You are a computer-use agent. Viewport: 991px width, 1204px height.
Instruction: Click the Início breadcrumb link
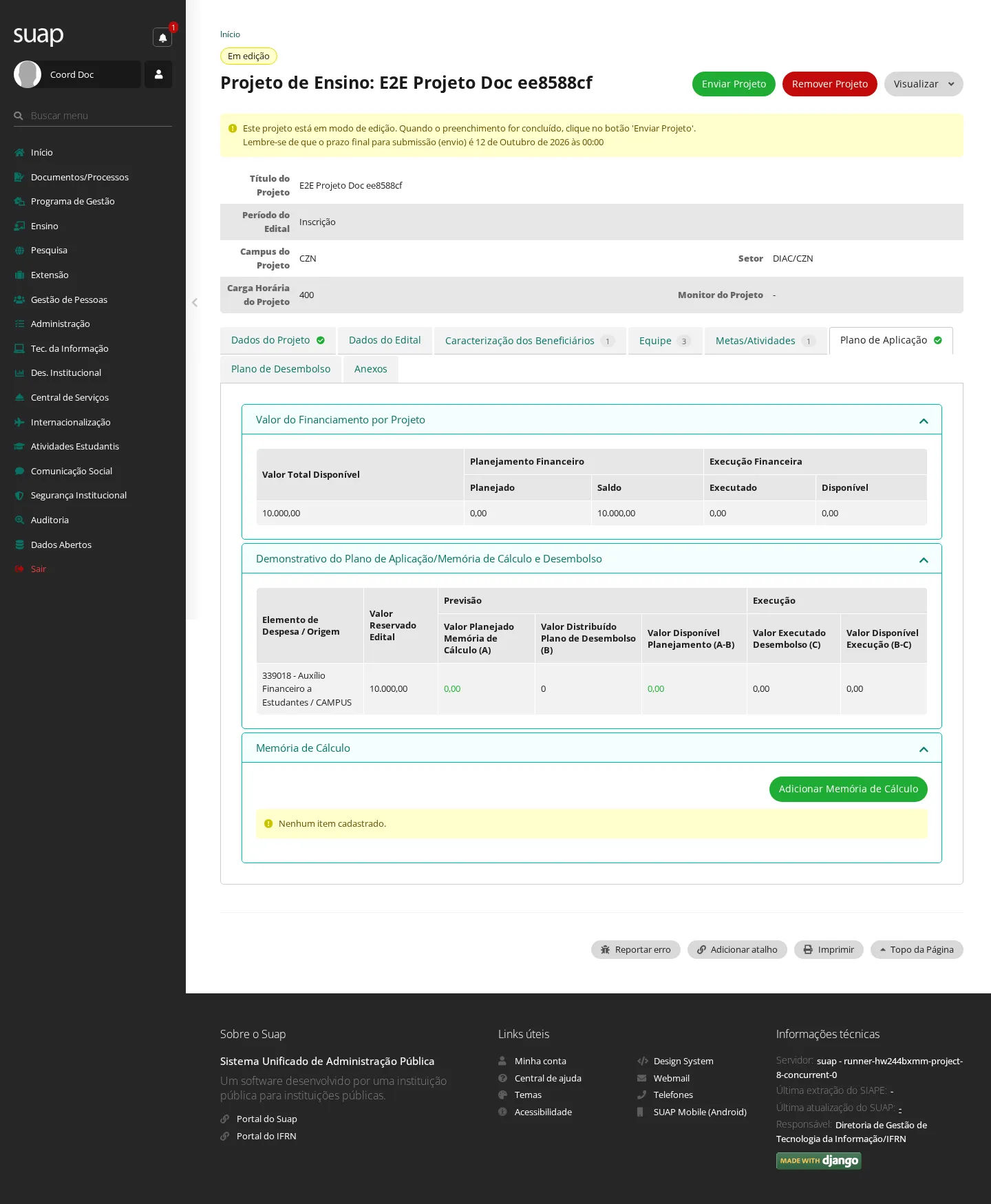(230, 34)
